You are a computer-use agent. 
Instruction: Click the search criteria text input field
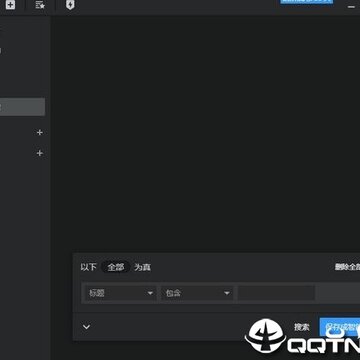coord(276,293)
